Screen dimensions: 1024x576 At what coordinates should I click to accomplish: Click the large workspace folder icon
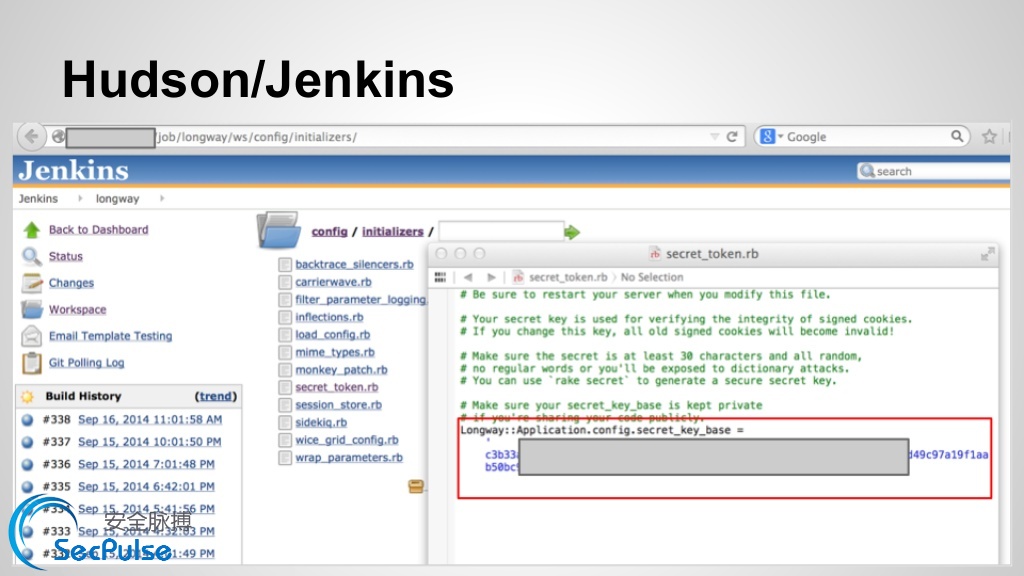(279, 230)
